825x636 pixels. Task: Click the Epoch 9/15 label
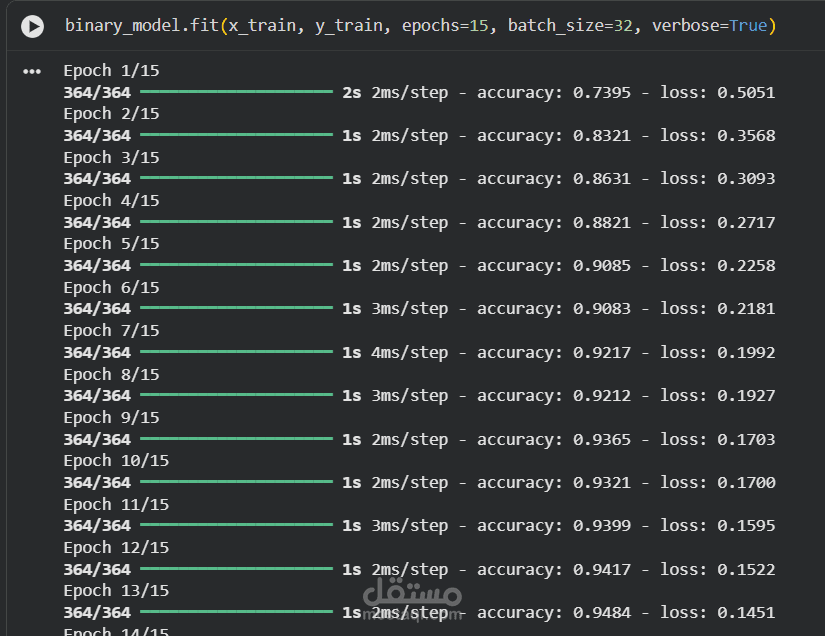point(111,417)
